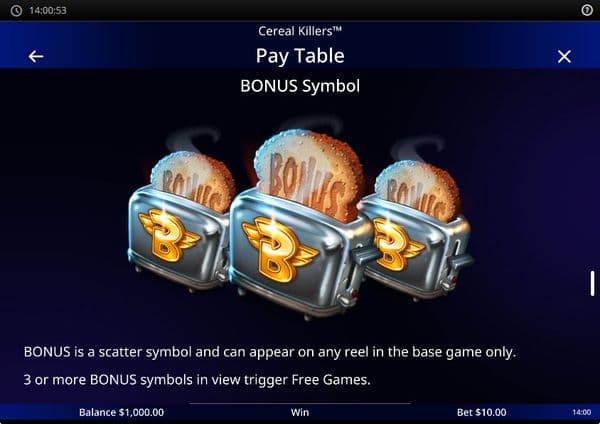Close the Pay Table with X icon
The width and height of the screenshot is (600, 424).
(x=564, y=57)
